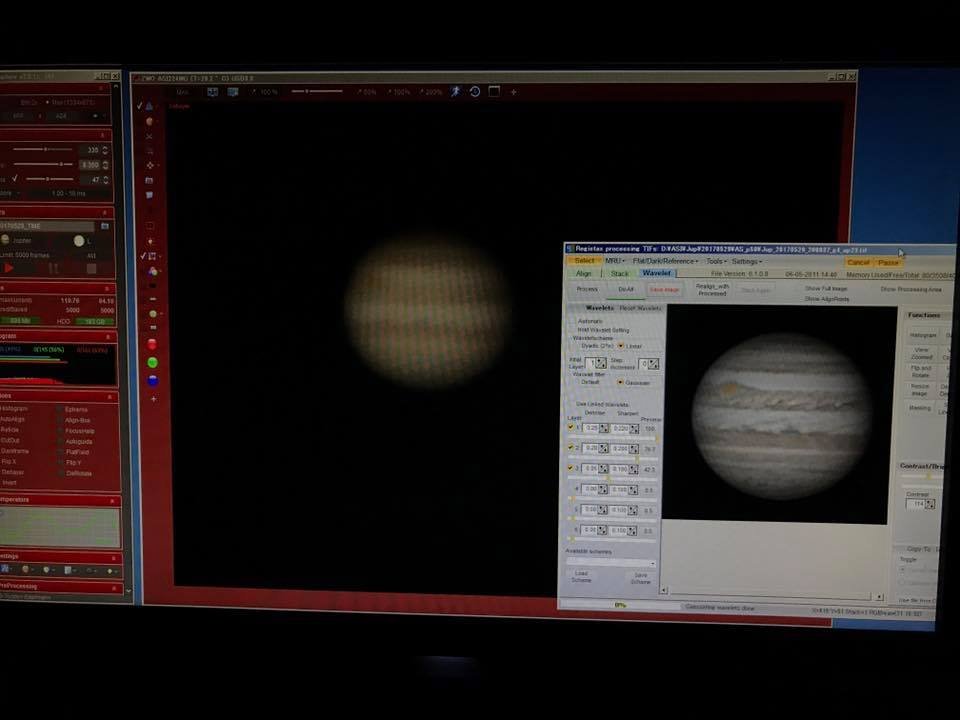Viewport: 960px width, 720px height.
Task: Click the Contrast value field
Action: (x=916, y=504)
